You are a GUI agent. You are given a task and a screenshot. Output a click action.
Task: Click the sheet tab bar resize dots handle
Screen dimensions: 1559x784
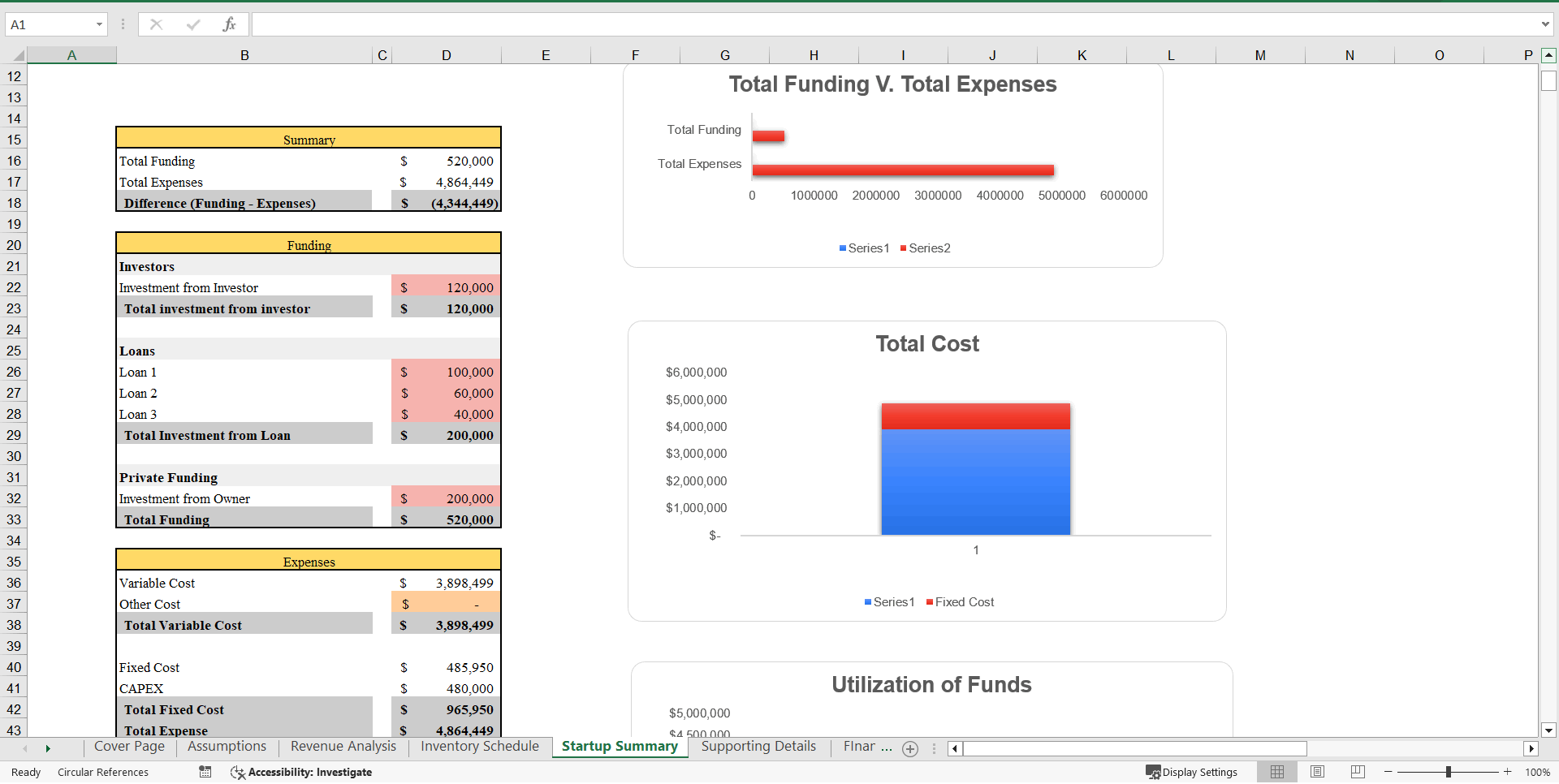[934, 748]
